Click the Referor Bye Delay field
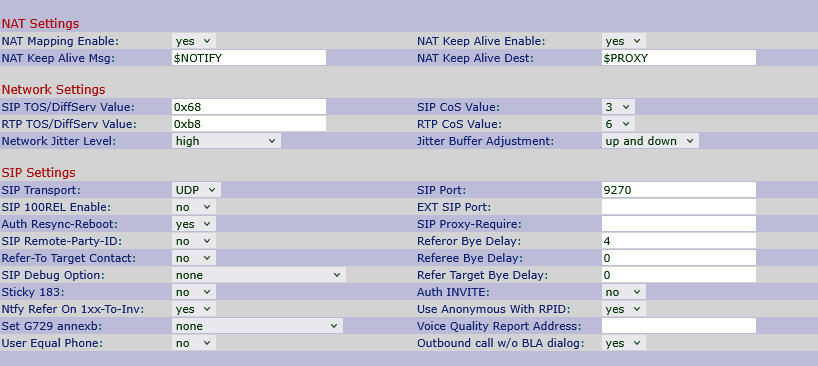 [679, 241]
